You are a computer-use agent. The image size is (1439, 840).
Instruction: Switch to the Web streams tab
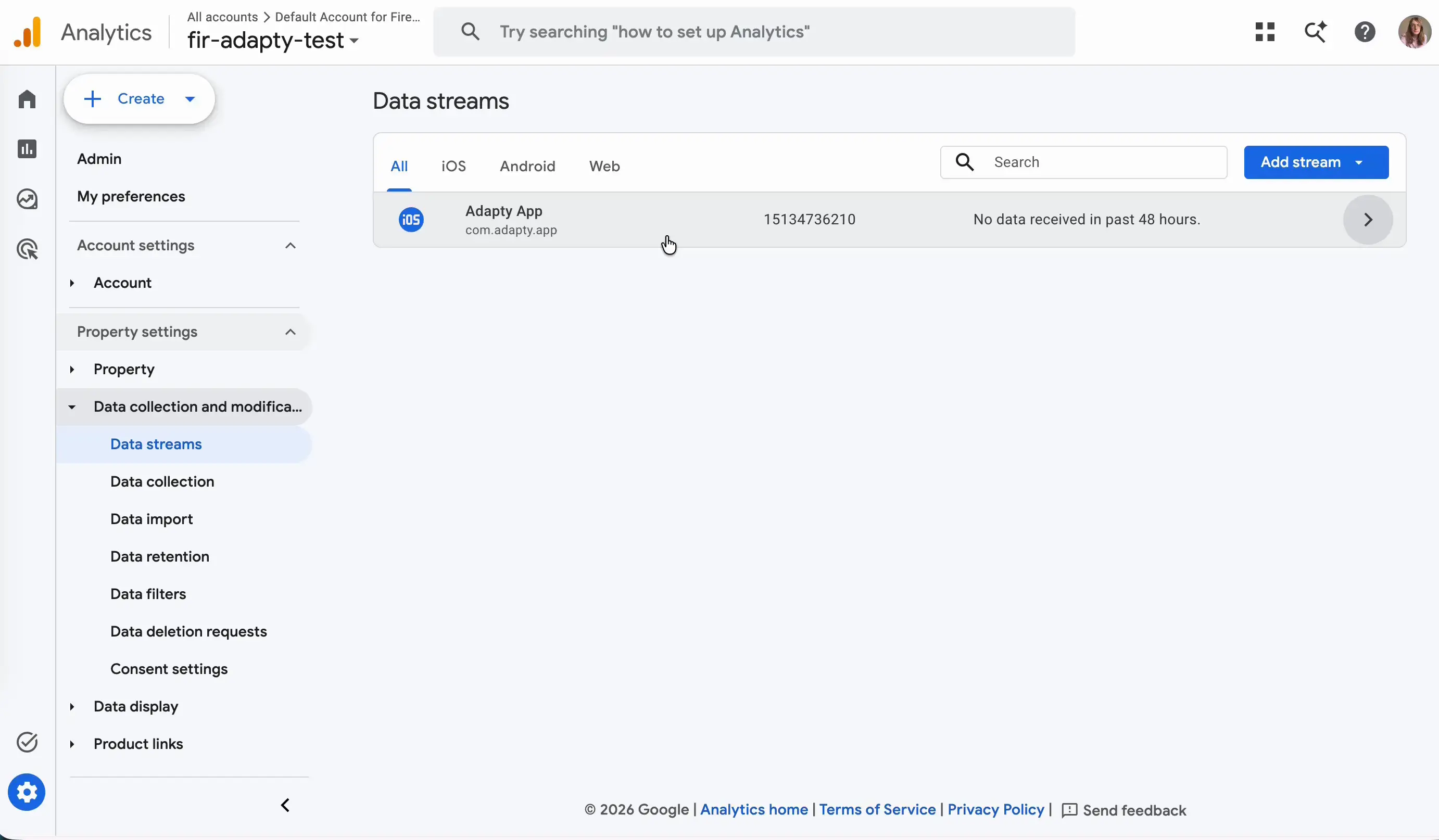click(604, 166)
